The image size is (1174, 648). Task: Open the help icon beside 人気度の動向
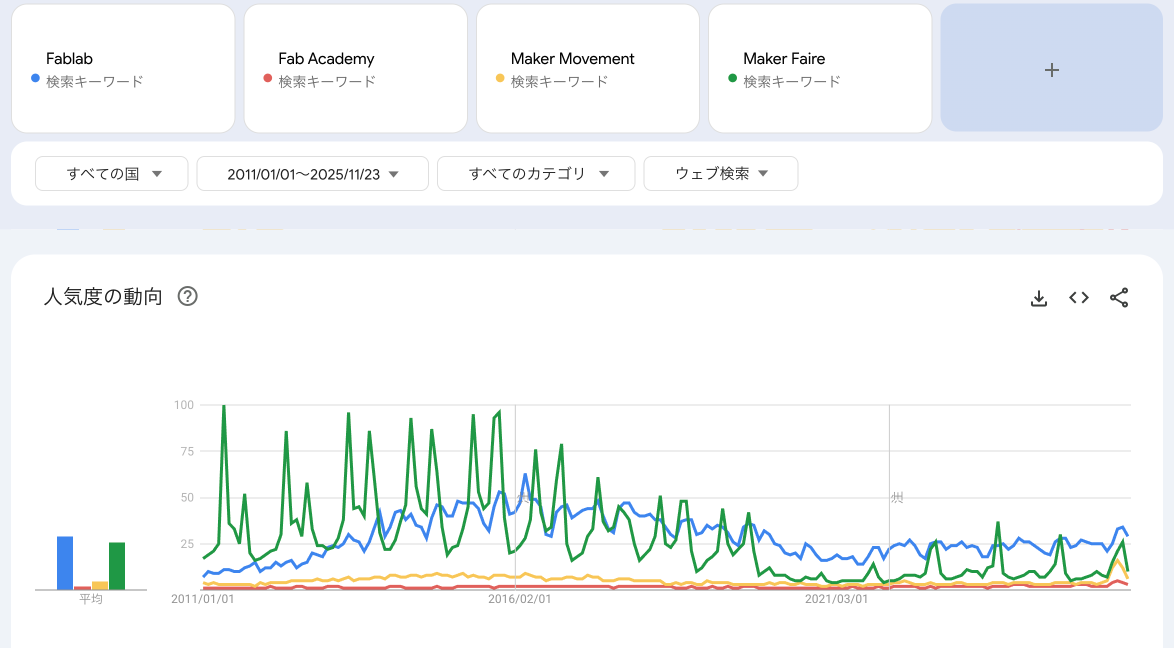pos(187,296)
